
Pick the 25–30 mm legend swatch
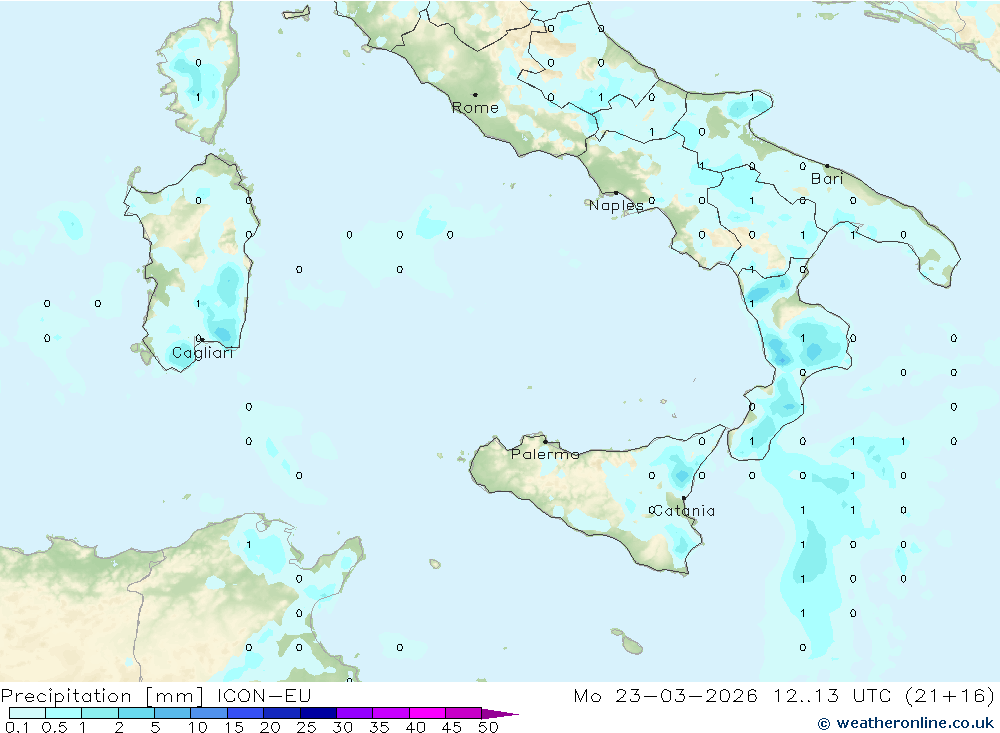coord(318,713)
